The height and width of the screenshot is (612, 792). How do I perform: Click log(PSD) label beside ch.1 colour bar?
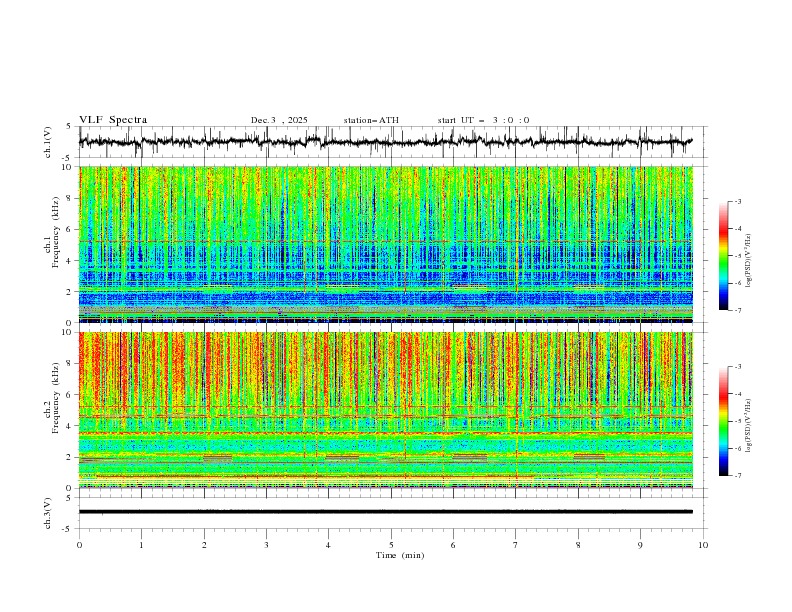[748, 261]
